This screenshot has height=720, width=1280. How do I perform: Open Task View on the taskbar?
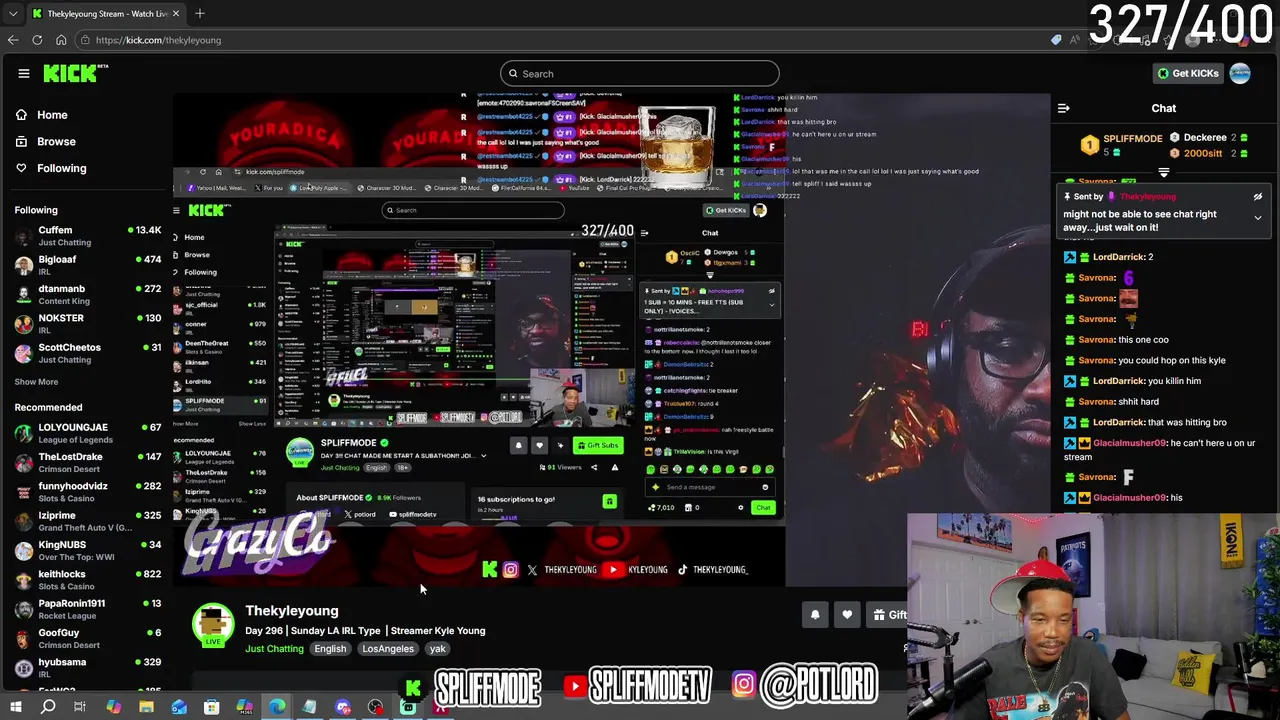tap(80, 707)
